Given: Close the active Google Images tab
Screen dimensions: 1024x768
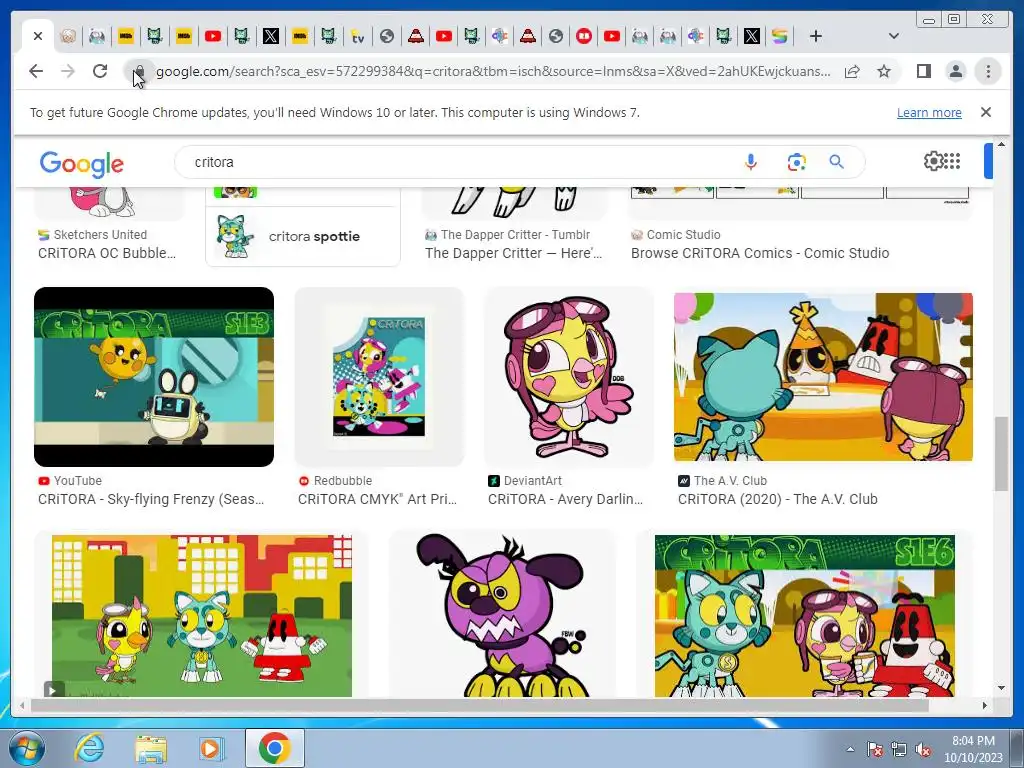Looking at the screenshot, I should 38,37.
